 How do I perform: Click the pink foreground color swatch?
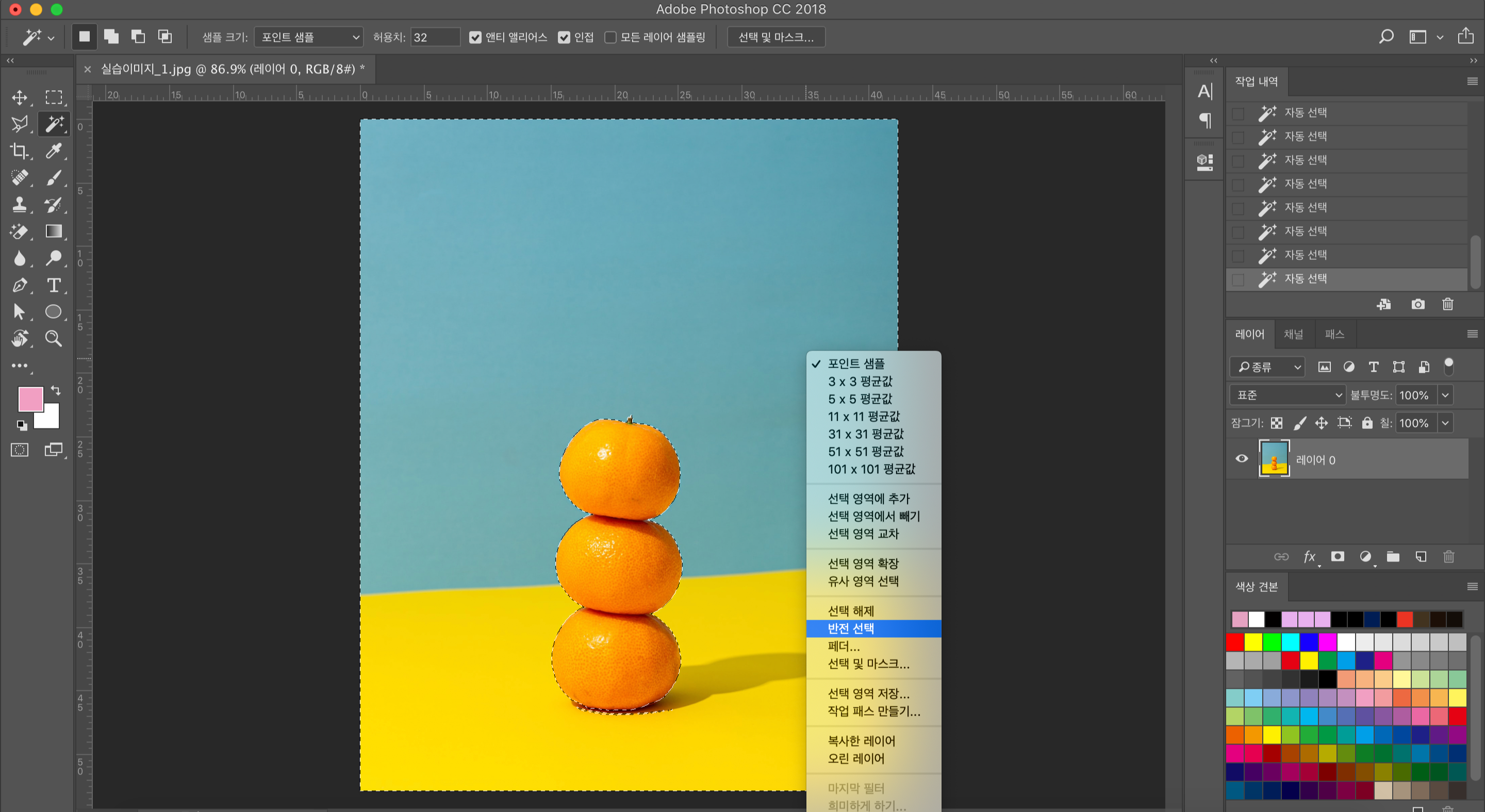tap(30, 399)
